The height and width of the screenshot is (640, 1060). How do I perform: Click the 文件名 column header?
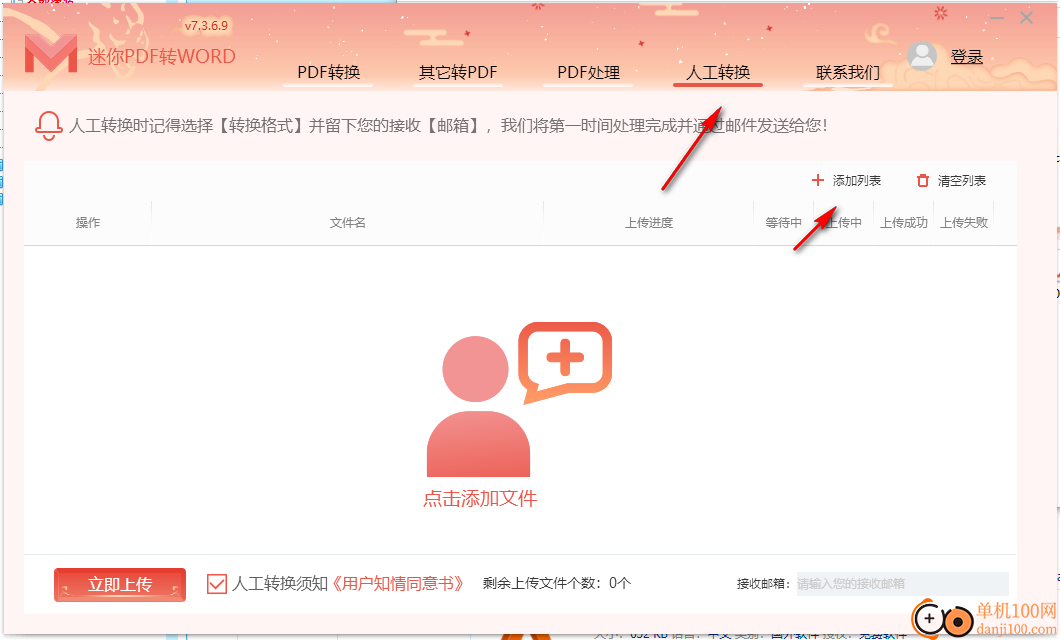point(347,222)
